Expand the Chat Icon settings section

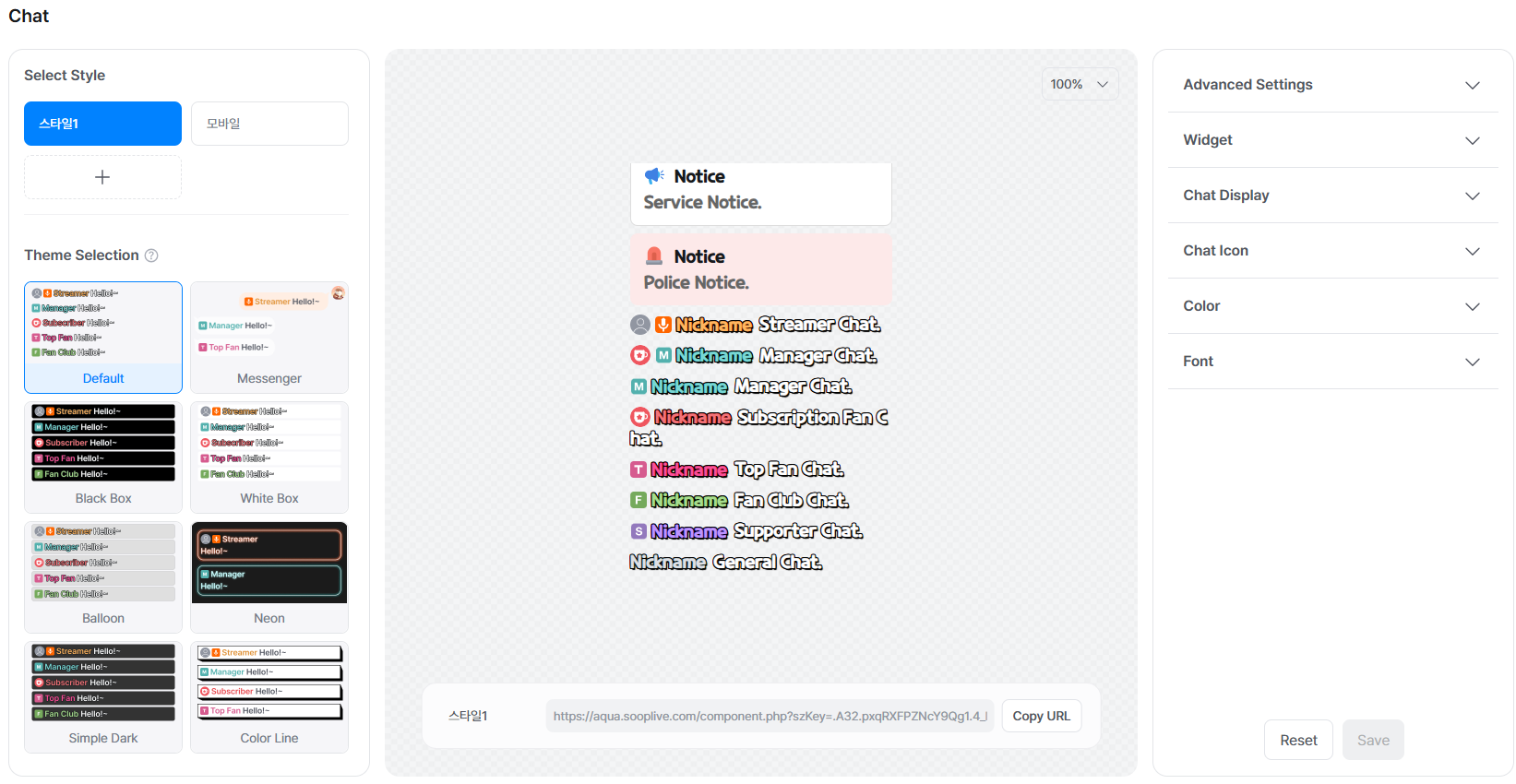[1332, 251]
